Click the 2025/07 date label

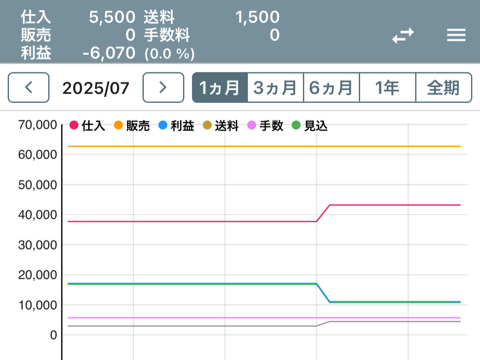(x=96, y=88)
